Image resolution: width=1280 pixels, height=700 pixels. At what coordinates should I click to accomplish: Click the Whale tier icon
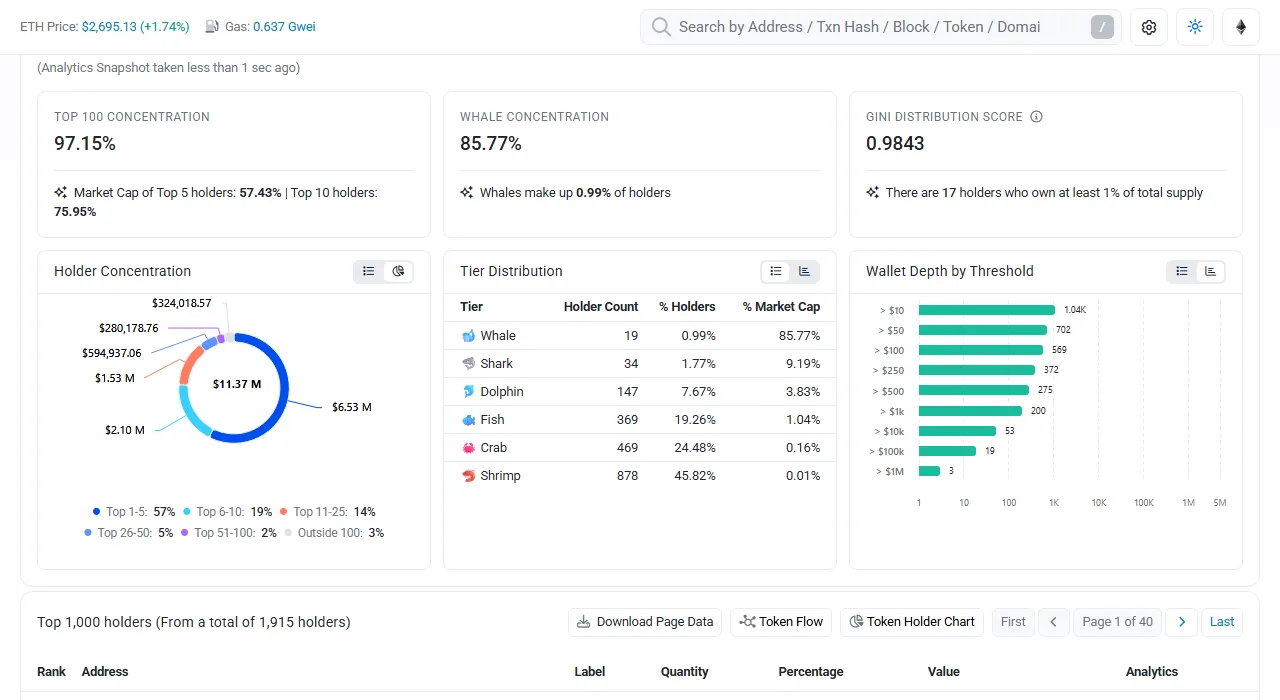468,336
